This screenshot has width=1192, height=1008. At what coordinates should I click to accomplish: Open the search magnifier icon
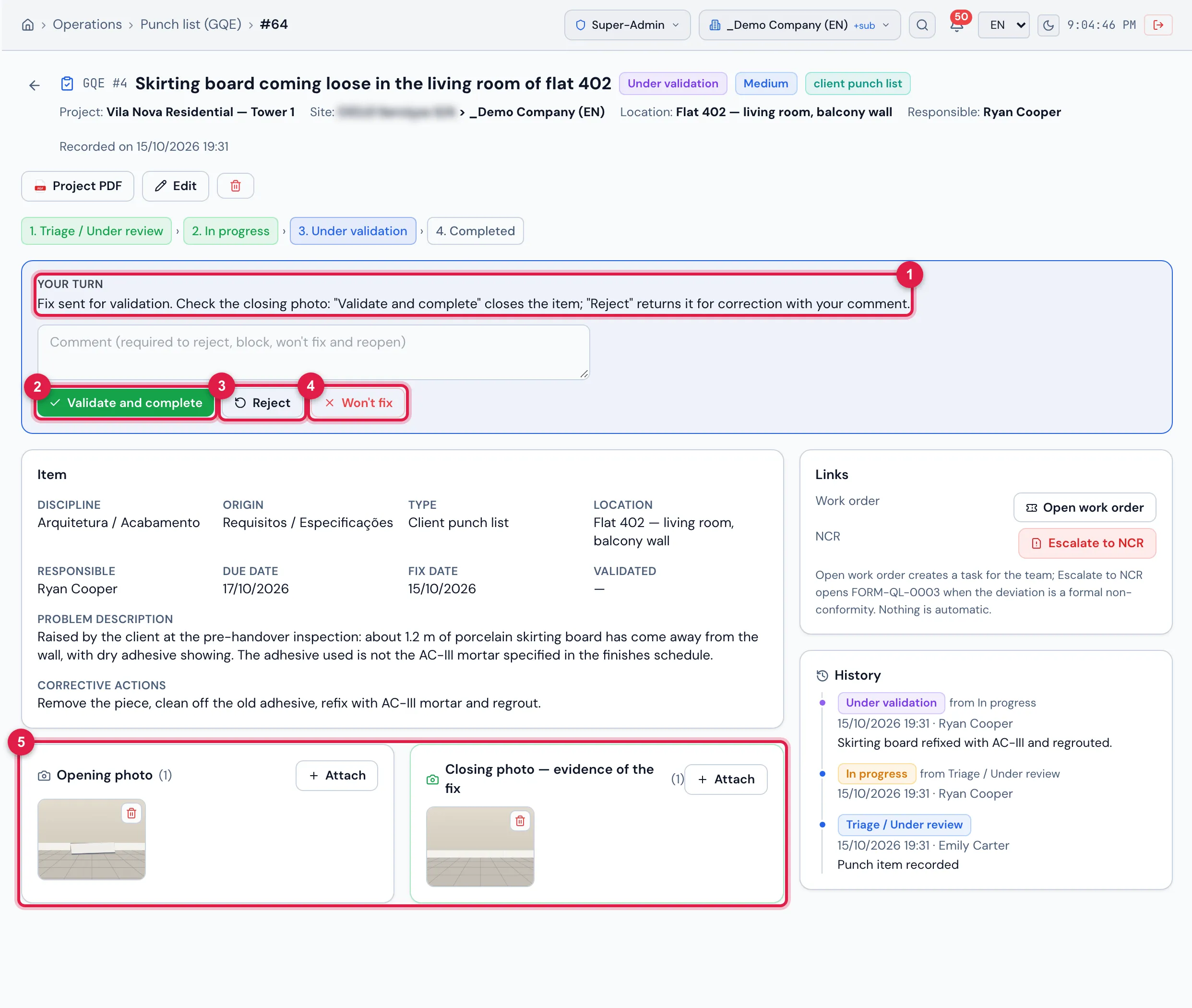coord(922,25)
